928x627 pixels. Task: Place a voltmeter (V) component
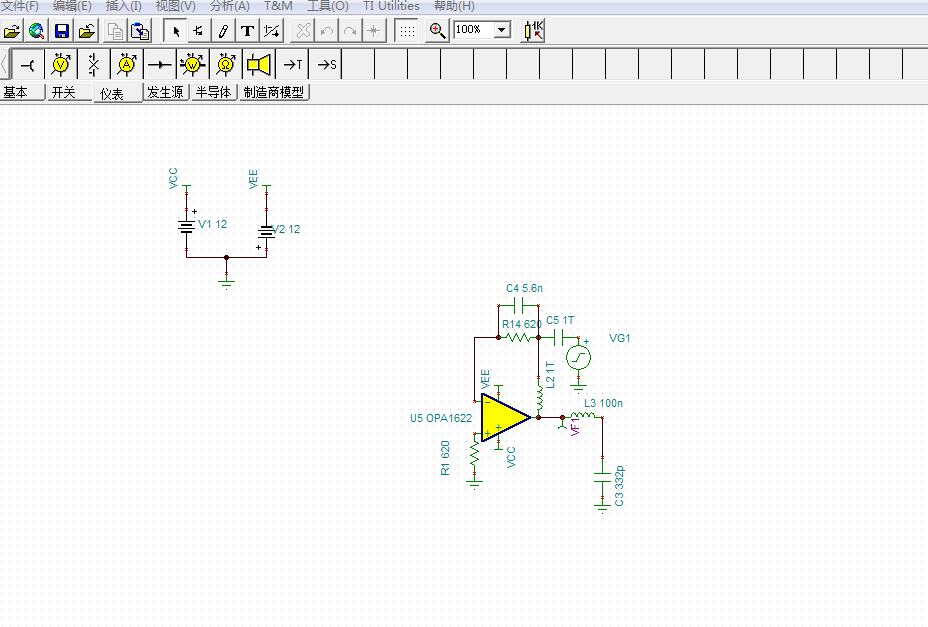pyautogui.click(x=61, y=65)
